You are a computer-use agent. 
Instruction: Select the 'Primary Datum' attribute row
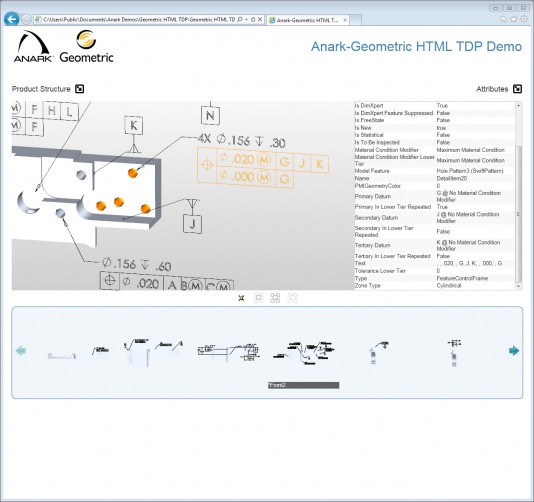434,196
